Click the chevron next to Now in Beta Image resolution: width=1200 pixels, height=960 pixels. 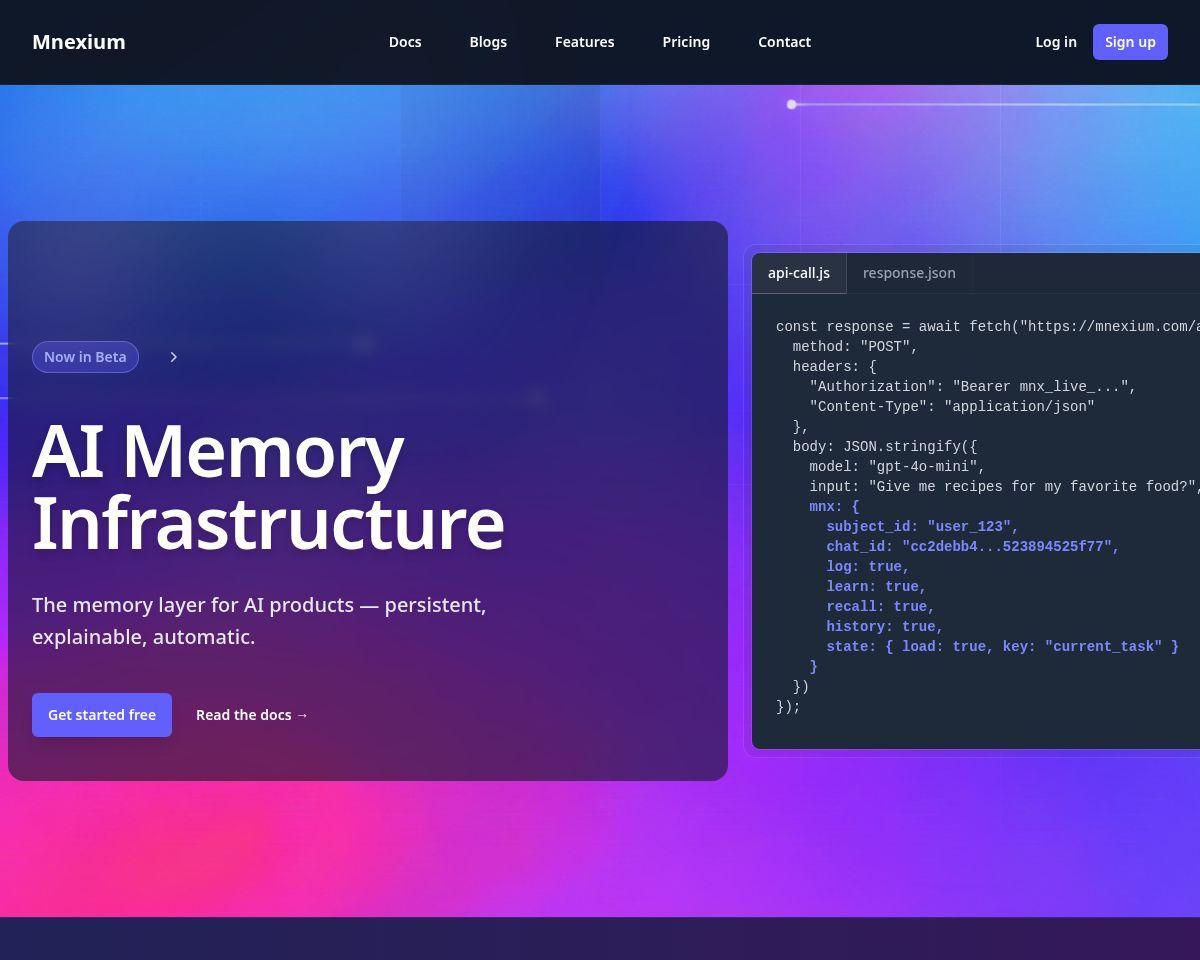pyautogui.click(x=173, y=357)
